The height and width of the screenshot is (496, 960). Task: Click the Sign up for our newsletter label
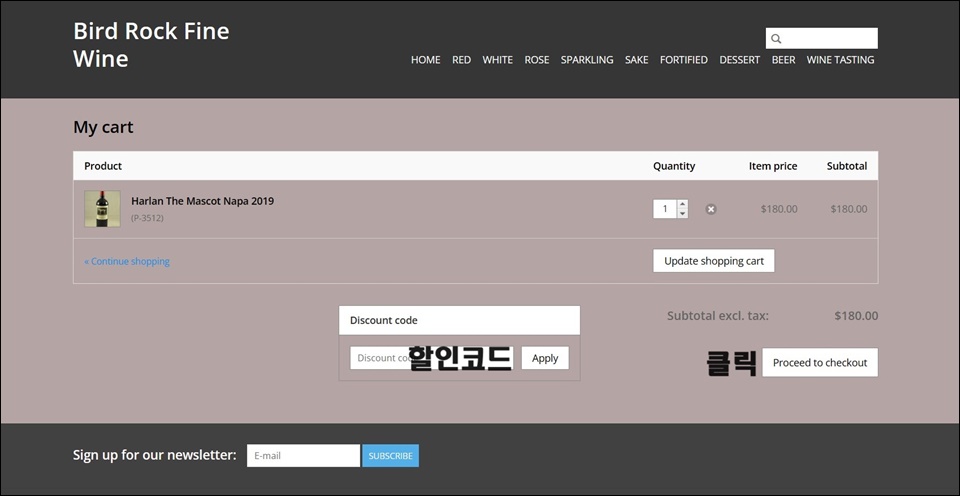coord(154,455)
